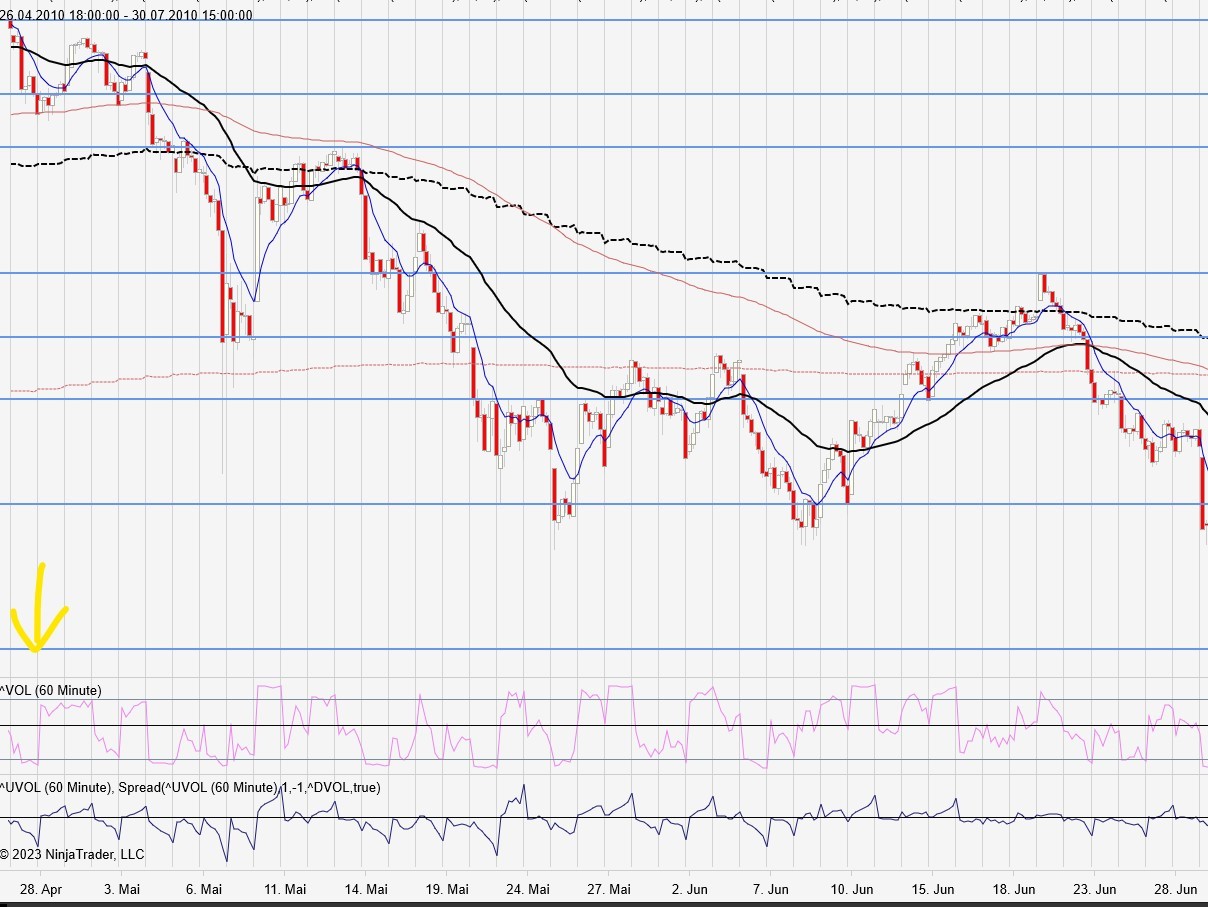Screen dimensions: 1208x907
Task: Click the 3. Mai date label
Action: point(122,889)
